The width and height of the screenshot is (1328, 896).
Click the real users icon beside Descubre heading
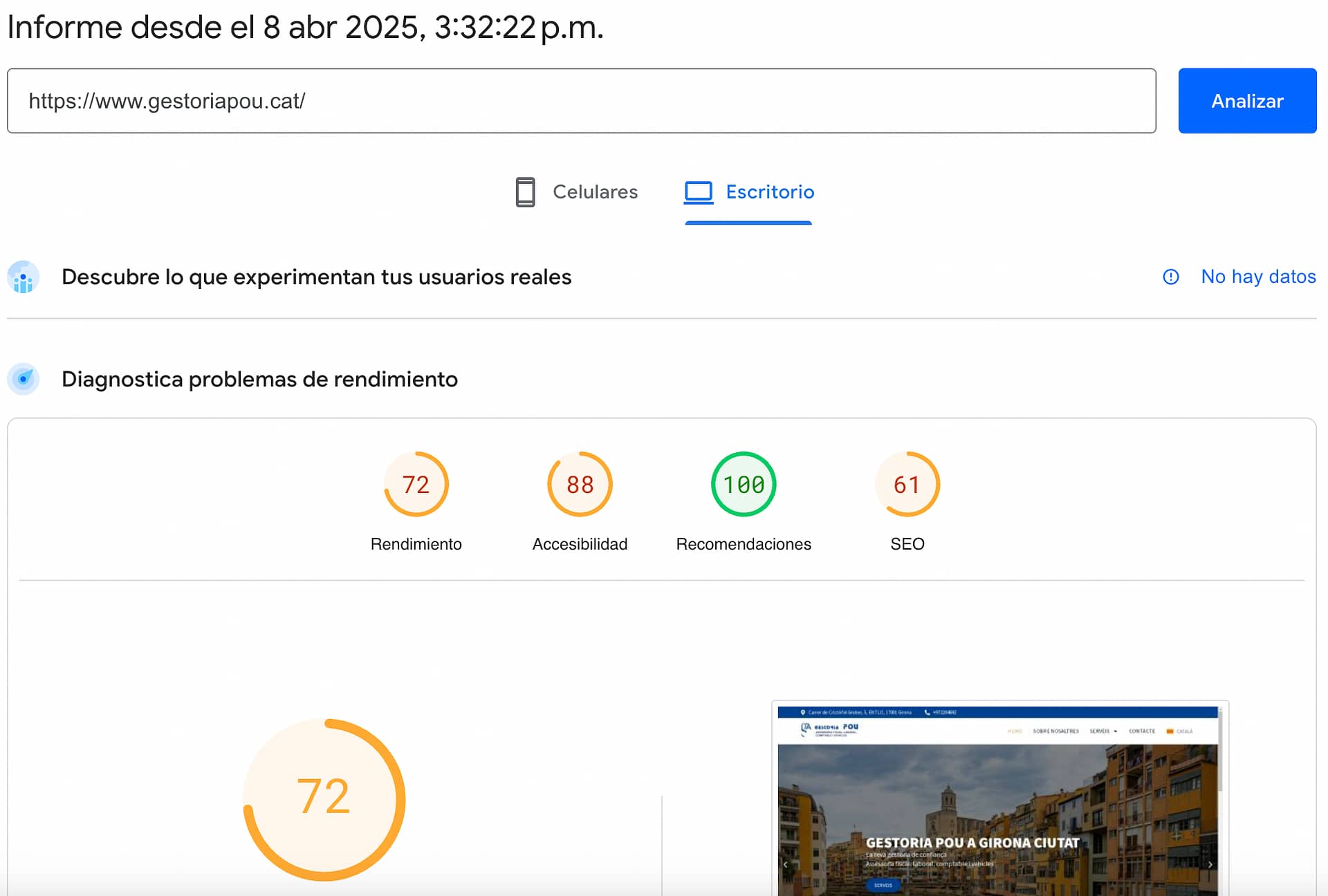click(24, 277)
